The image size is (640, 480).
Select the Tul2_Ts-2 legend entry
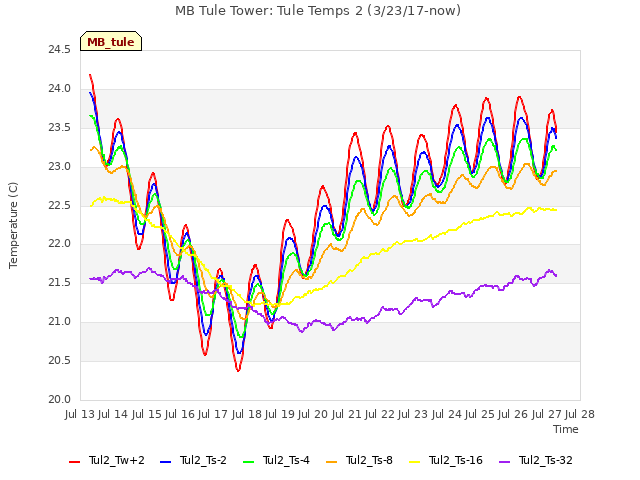(193, 460)
